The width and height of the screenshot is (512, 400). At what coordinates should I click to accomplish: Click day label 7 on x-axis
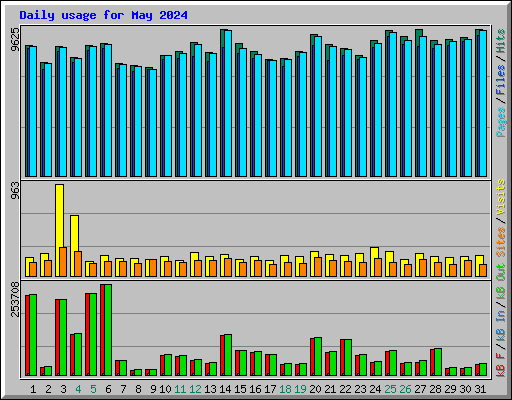[x=123, y=389]
